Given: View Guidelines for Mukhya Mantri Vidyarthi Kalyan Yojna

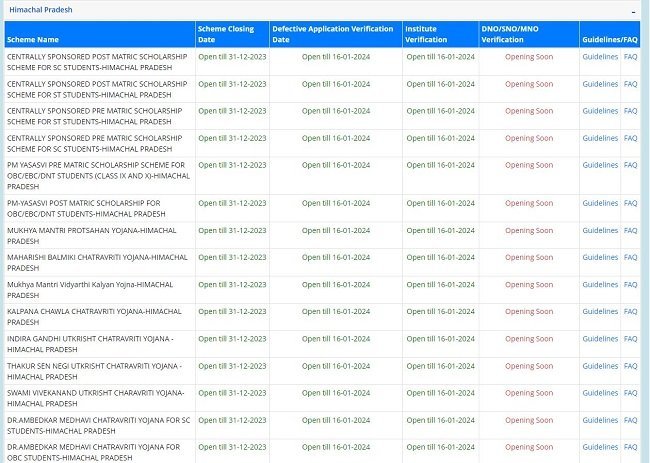Looking at the screenshot, I should (x=600, y=284).
